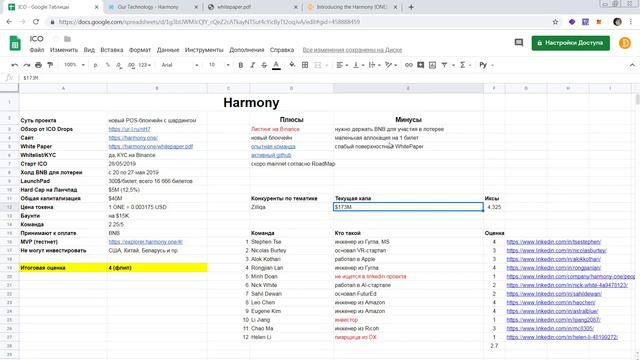Open the orange account avatar
The image size is (640, 360).
tap(625, 43)
